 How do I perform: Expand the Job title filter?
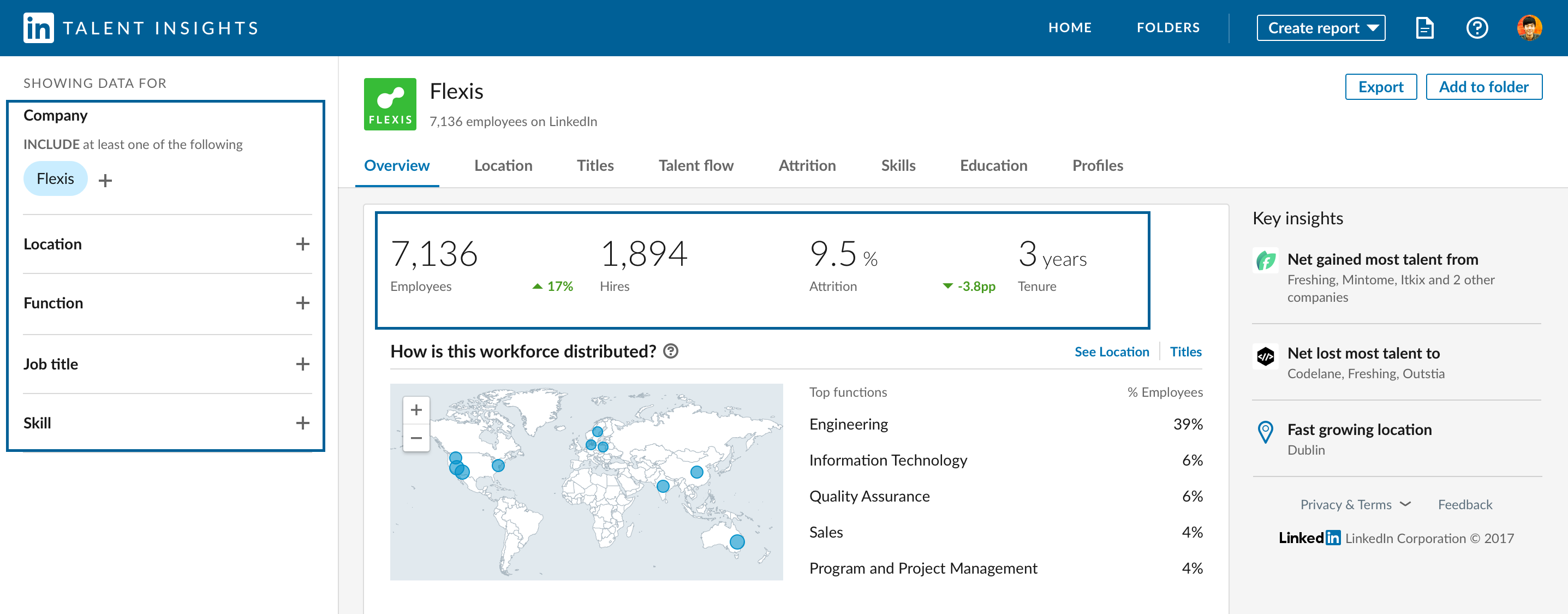pos(302,364)
